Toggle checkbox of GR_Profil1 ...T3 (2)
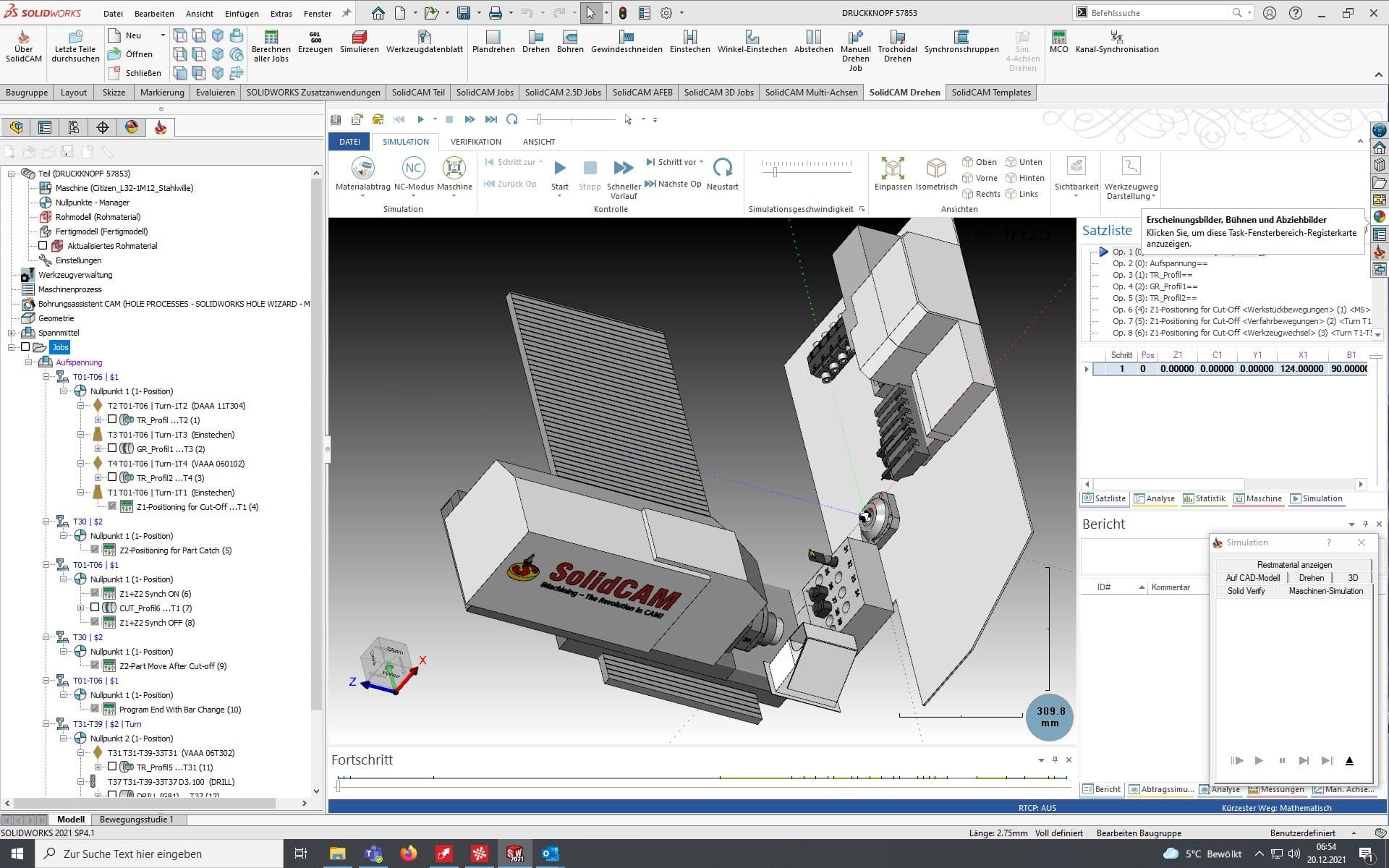Image resolution: width=1389 pixels, height=868 pixels. tap(112, 448)
